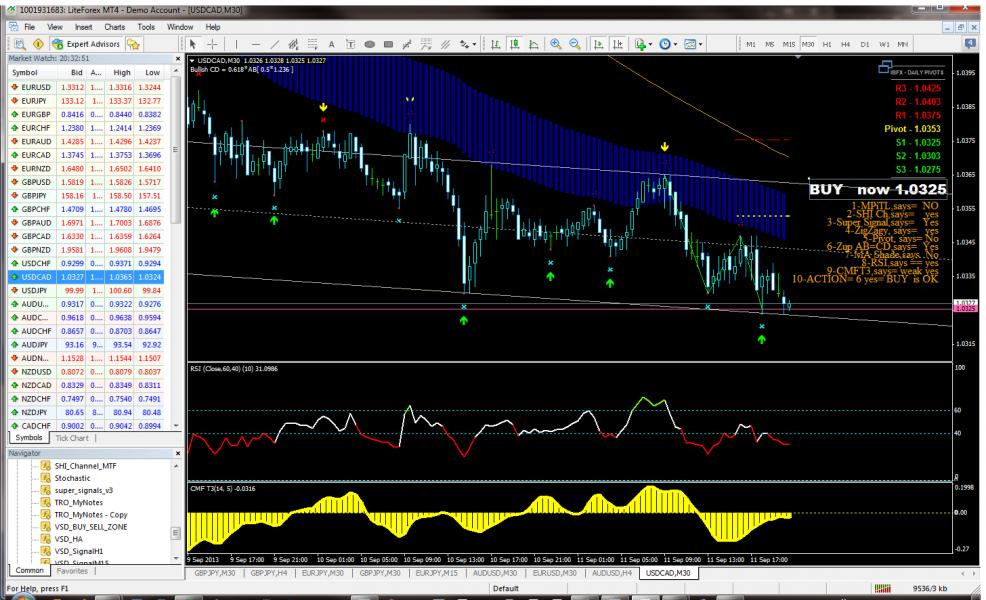986x600 pixels.
Task: Expand the chart Templates dropdown
Action: [x=694, y=45]
